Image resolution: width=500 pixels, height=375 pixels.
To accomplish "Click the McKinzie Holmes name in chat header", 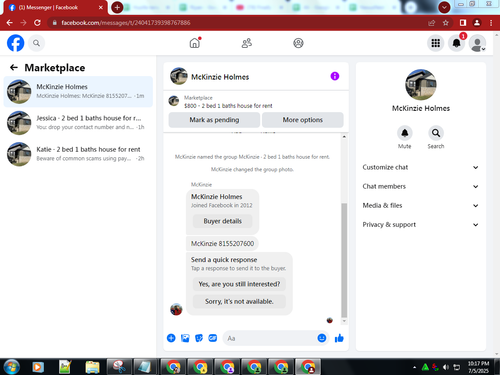I will tap(220, 77).
